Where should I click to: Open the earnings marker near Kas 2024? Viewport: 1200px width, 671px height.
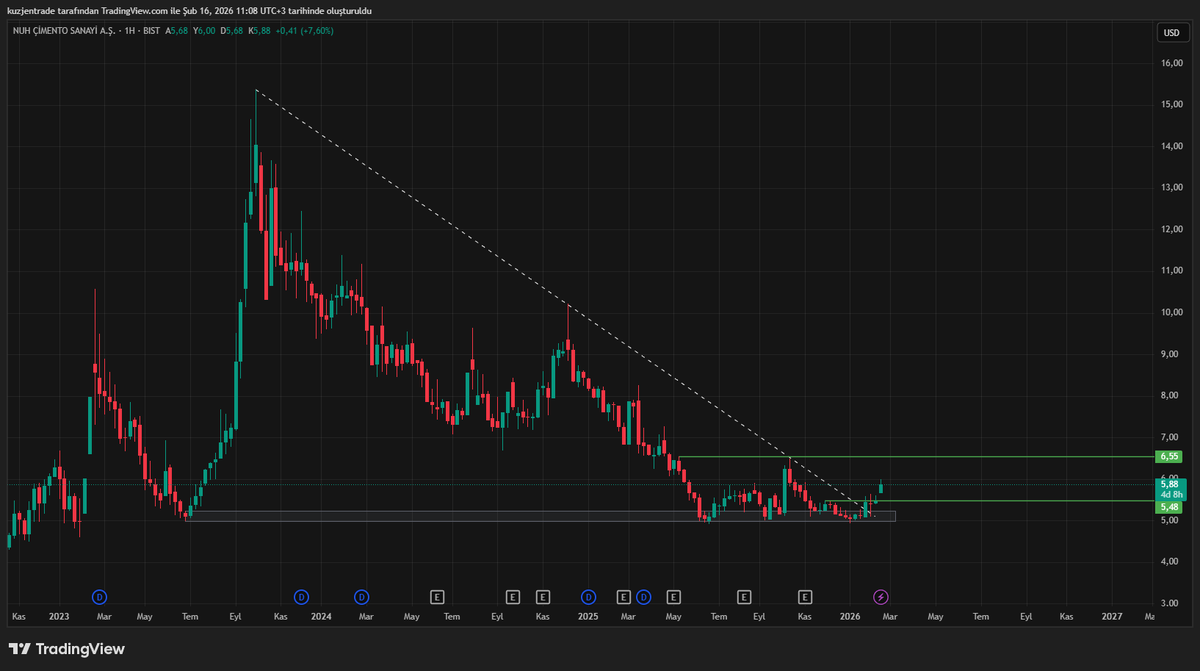click(x=543, y=597)
